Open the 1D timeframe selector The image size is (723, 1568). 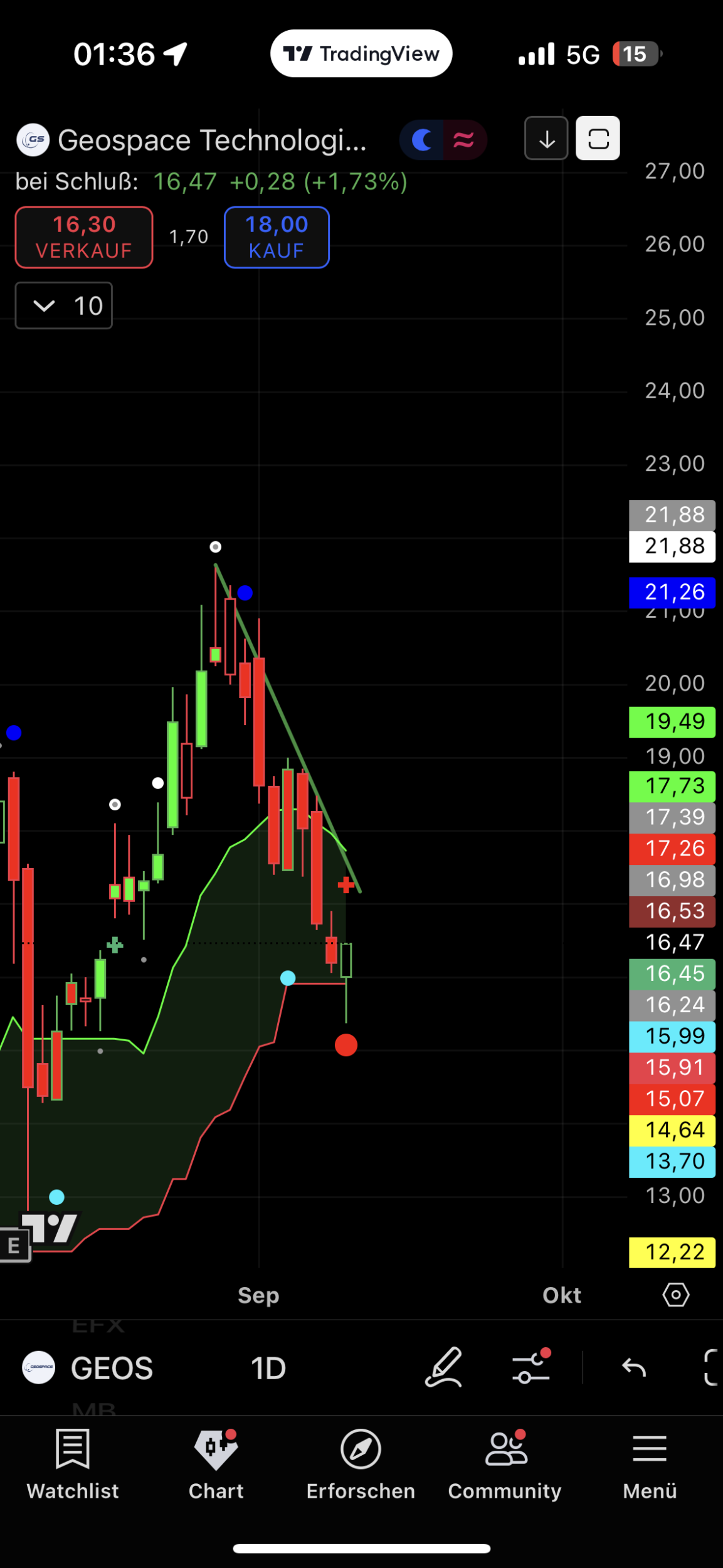coord(268,1368)
